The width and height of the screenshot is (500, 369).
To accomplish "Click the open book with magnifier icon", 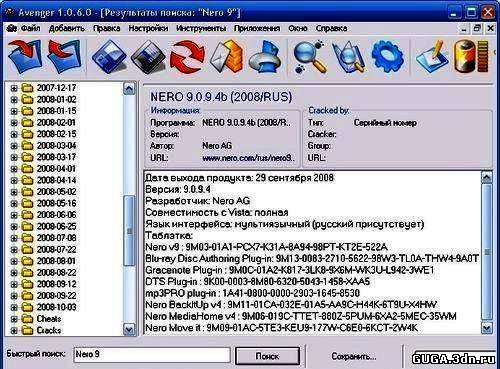I will tap(348, 56).
